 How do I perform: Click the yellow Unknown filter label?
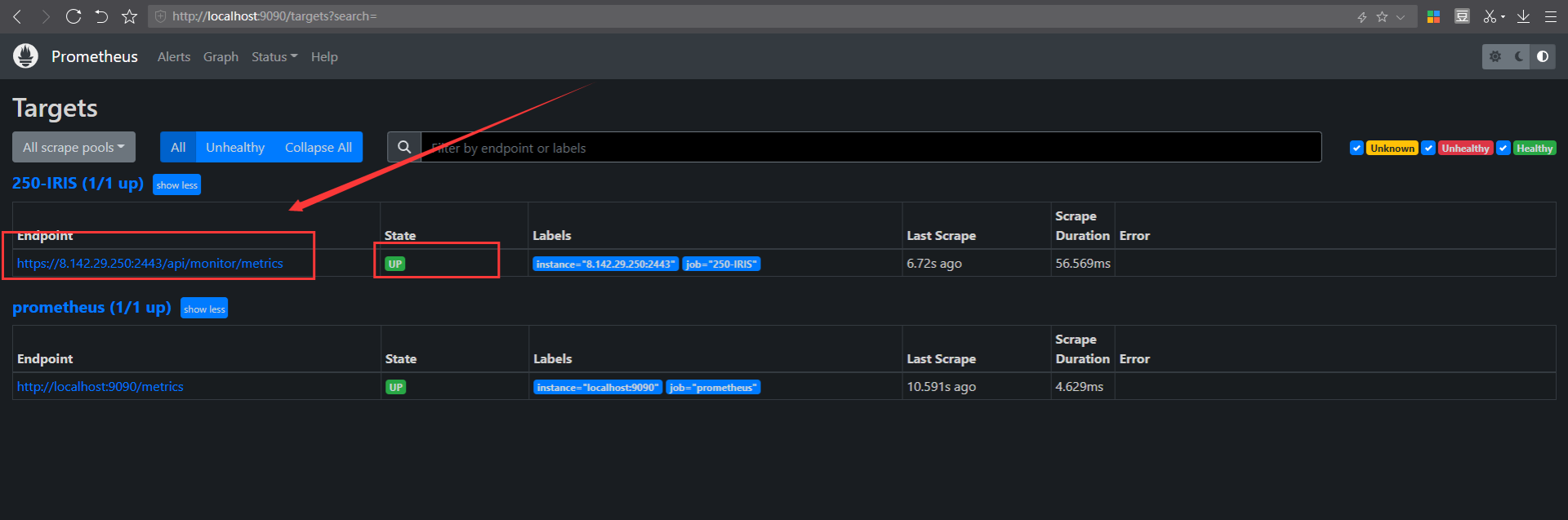point(1392,148)
